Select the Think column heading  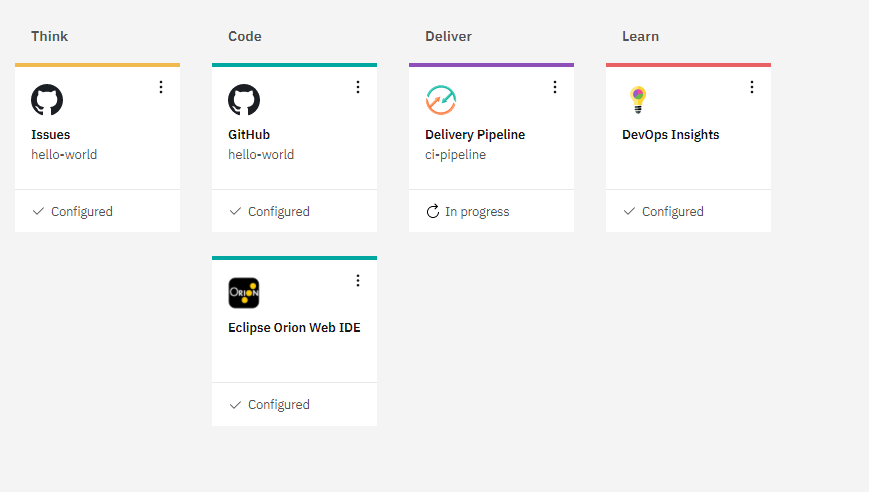49,37
